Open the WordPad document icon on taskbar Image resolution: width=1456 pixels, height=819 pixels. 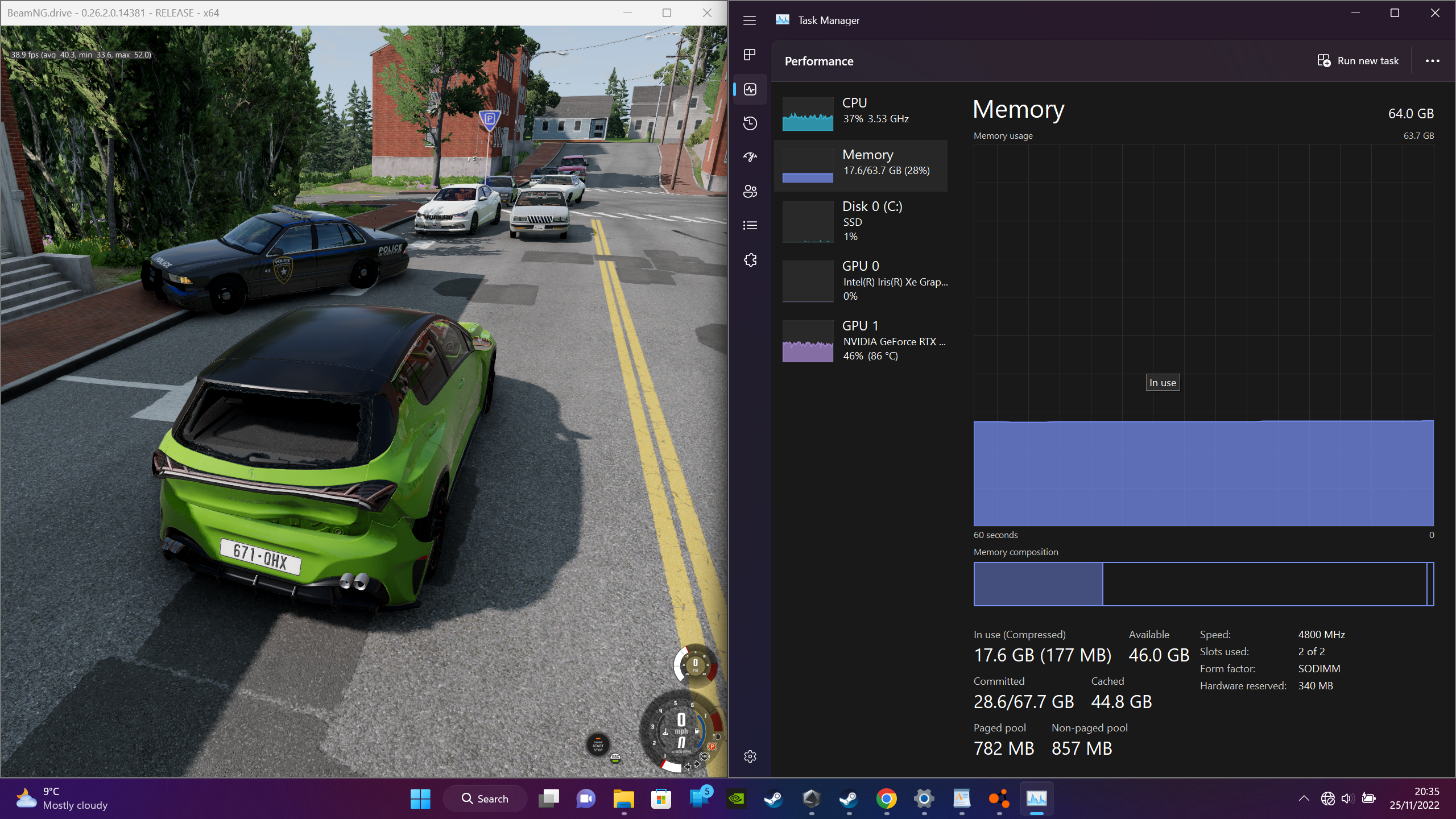click(962, 799)
